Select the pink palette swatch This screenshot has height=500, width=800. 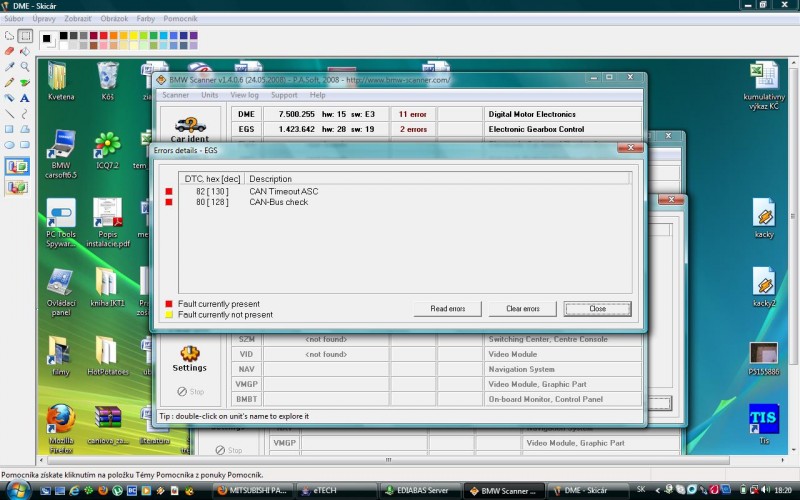104,45
